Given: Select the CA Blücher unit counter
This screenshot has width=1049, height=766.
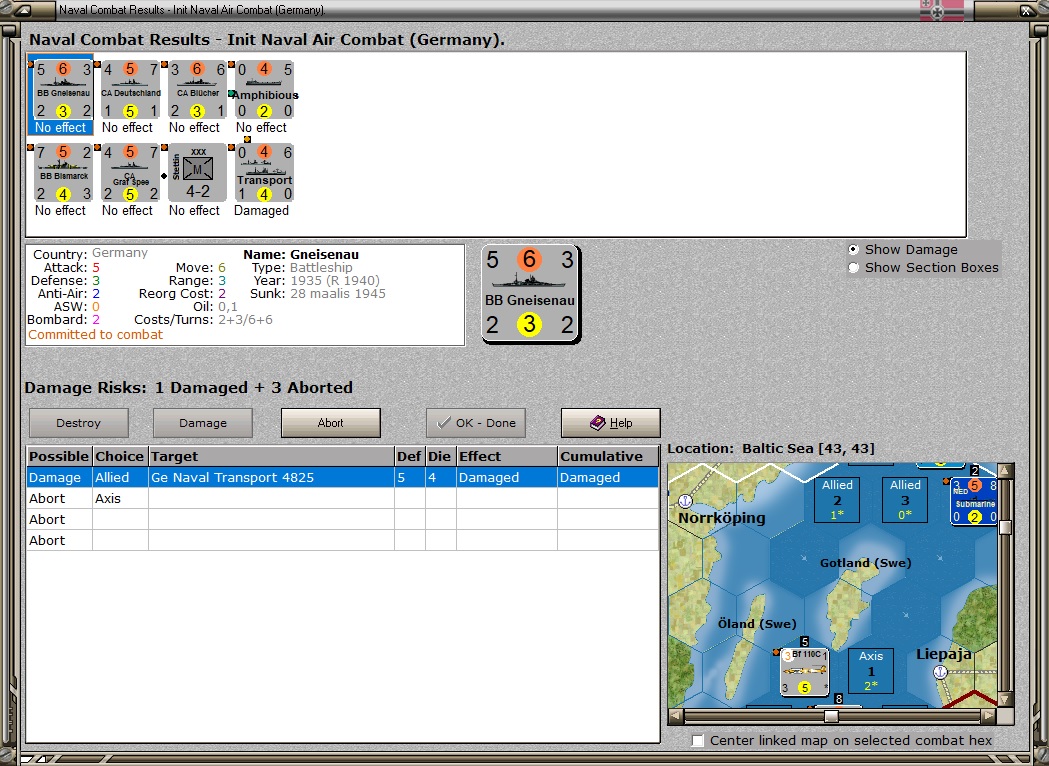Looking at the screenshot, I should 197,90.
